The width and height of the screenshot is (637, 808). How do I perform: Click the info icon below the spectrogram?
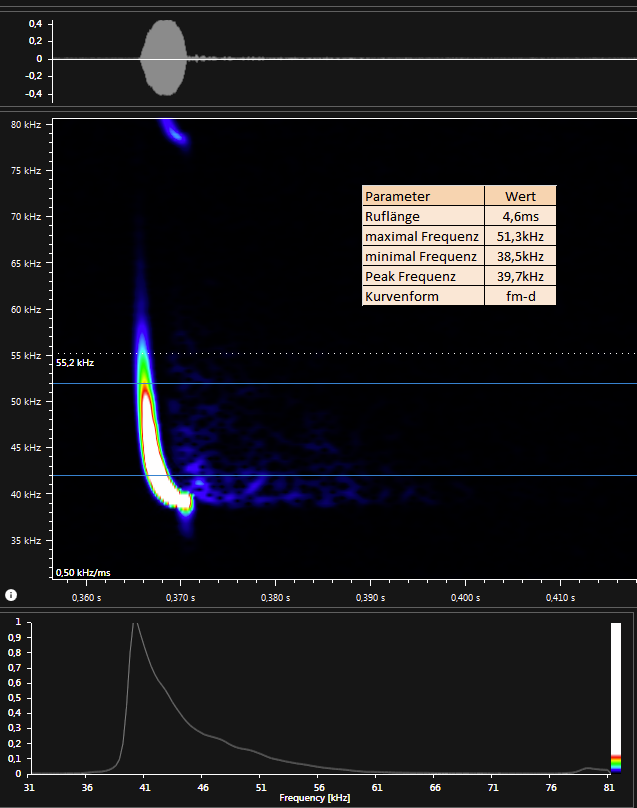coord(10,595)
